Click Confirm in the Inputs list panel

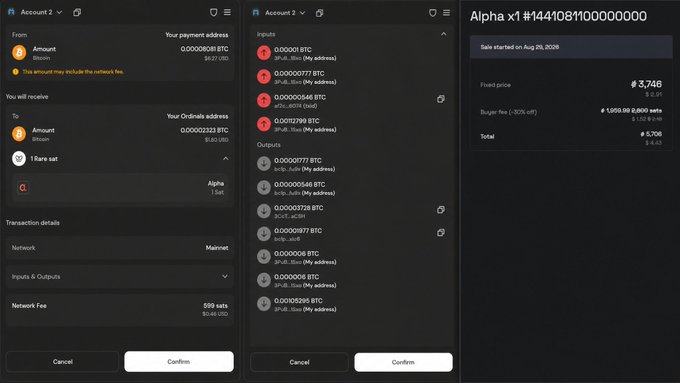point(403,362)
